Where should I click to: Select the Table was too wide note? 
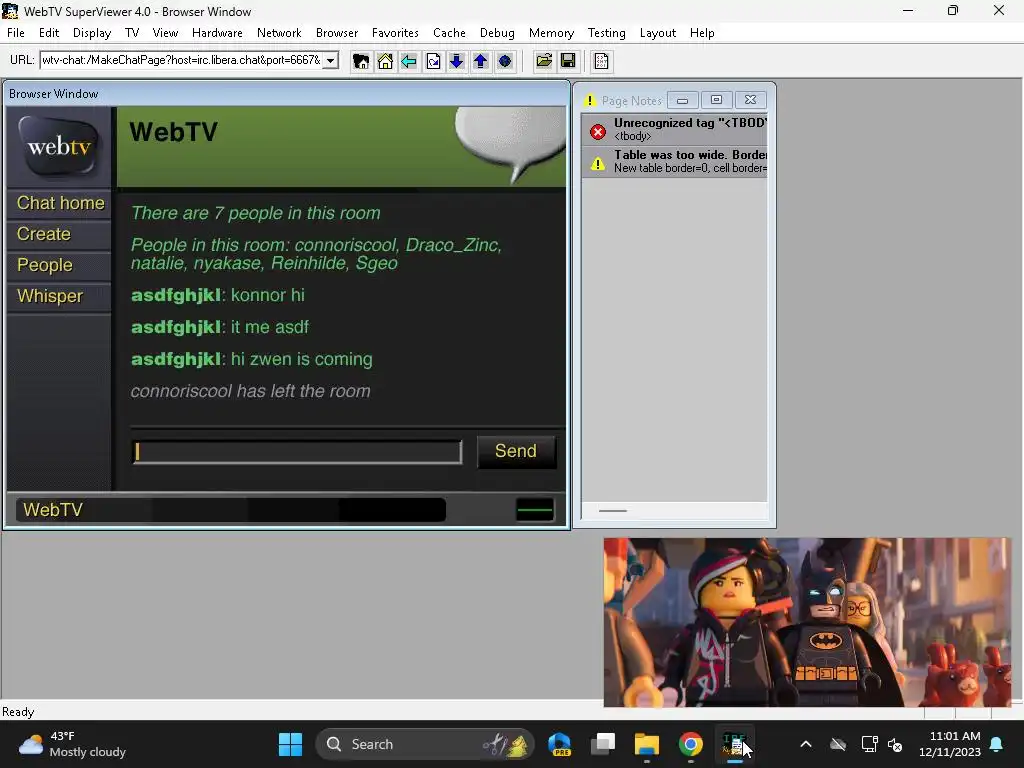coord(675,161)
